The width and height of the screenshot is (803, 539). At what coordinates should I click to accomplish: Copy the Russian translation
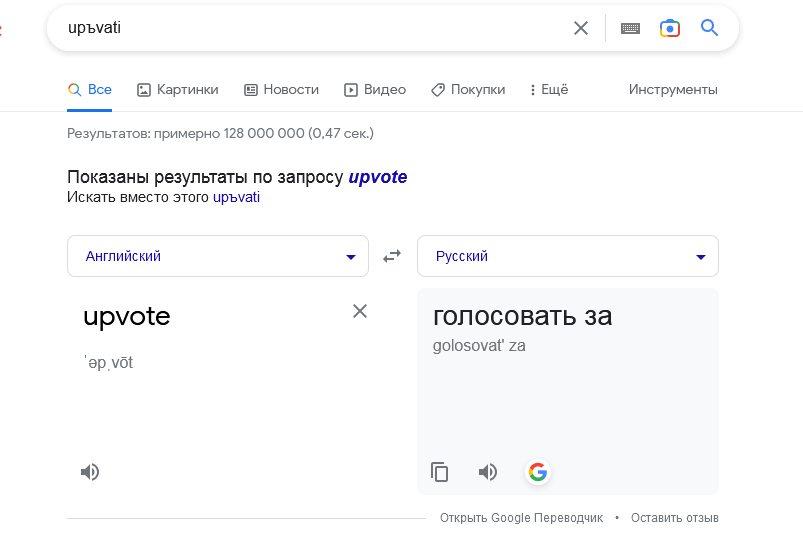pos(440,472)
